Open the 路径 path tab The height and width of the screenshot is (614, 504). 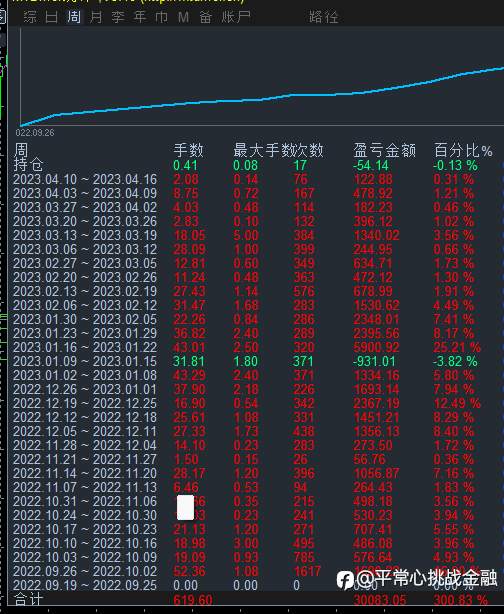323,17
